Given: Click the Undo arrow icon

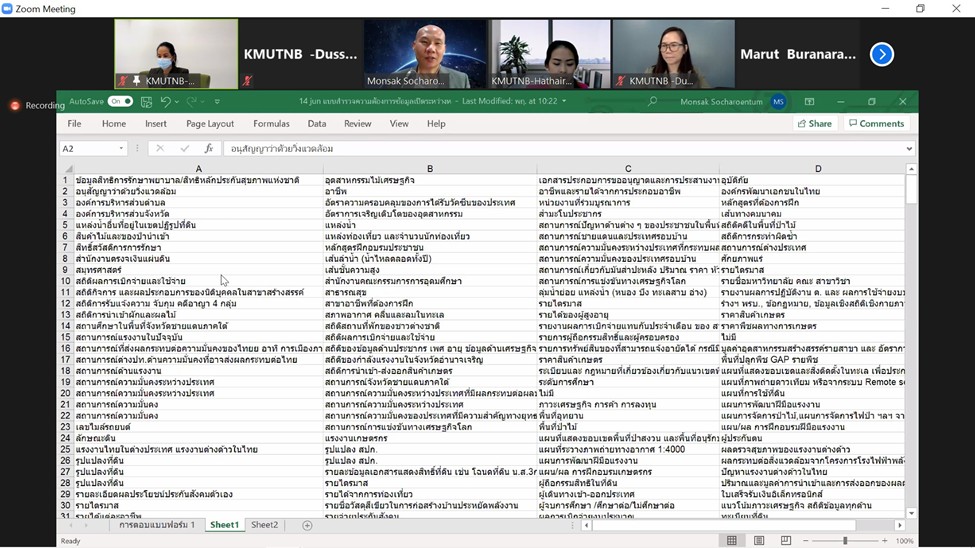Looking at the screenshot, I should click(166, 102).
